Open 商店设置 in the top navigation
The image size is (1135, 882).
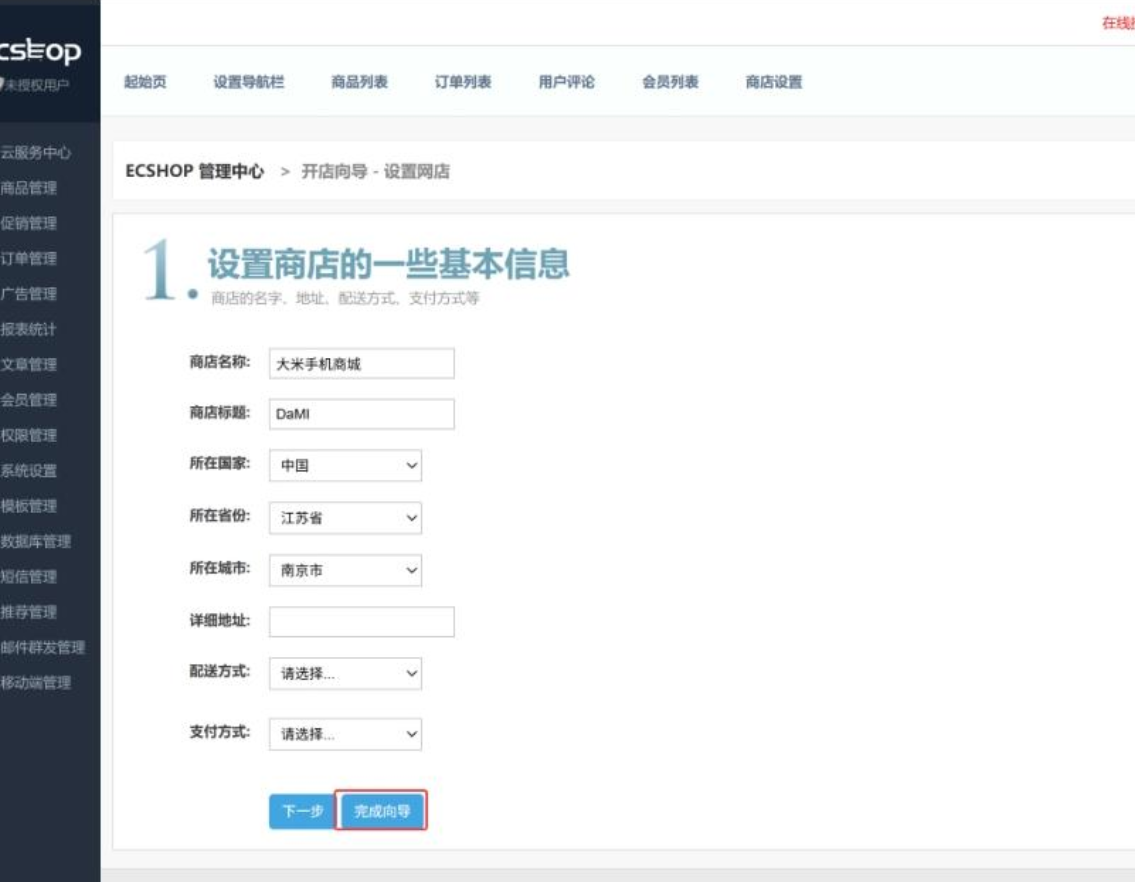click(774, 82)
